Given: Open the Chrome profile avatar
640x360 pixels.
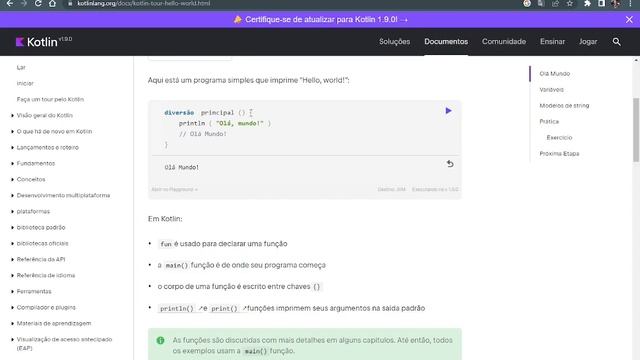Looking at the screenshot, I should click(616, 3).
